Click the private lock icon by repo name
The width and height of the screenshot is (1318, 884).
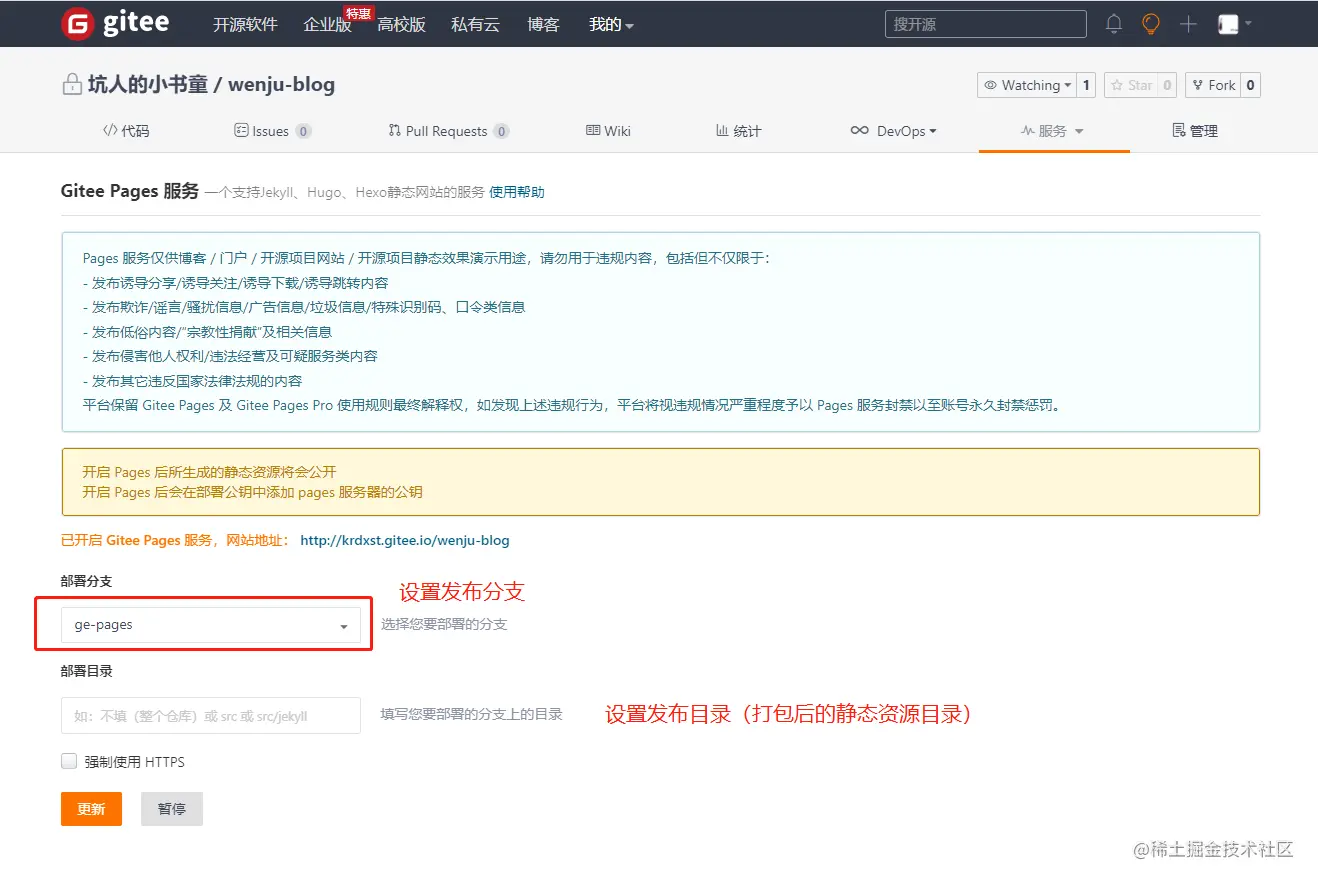click(x=71, y=84)
